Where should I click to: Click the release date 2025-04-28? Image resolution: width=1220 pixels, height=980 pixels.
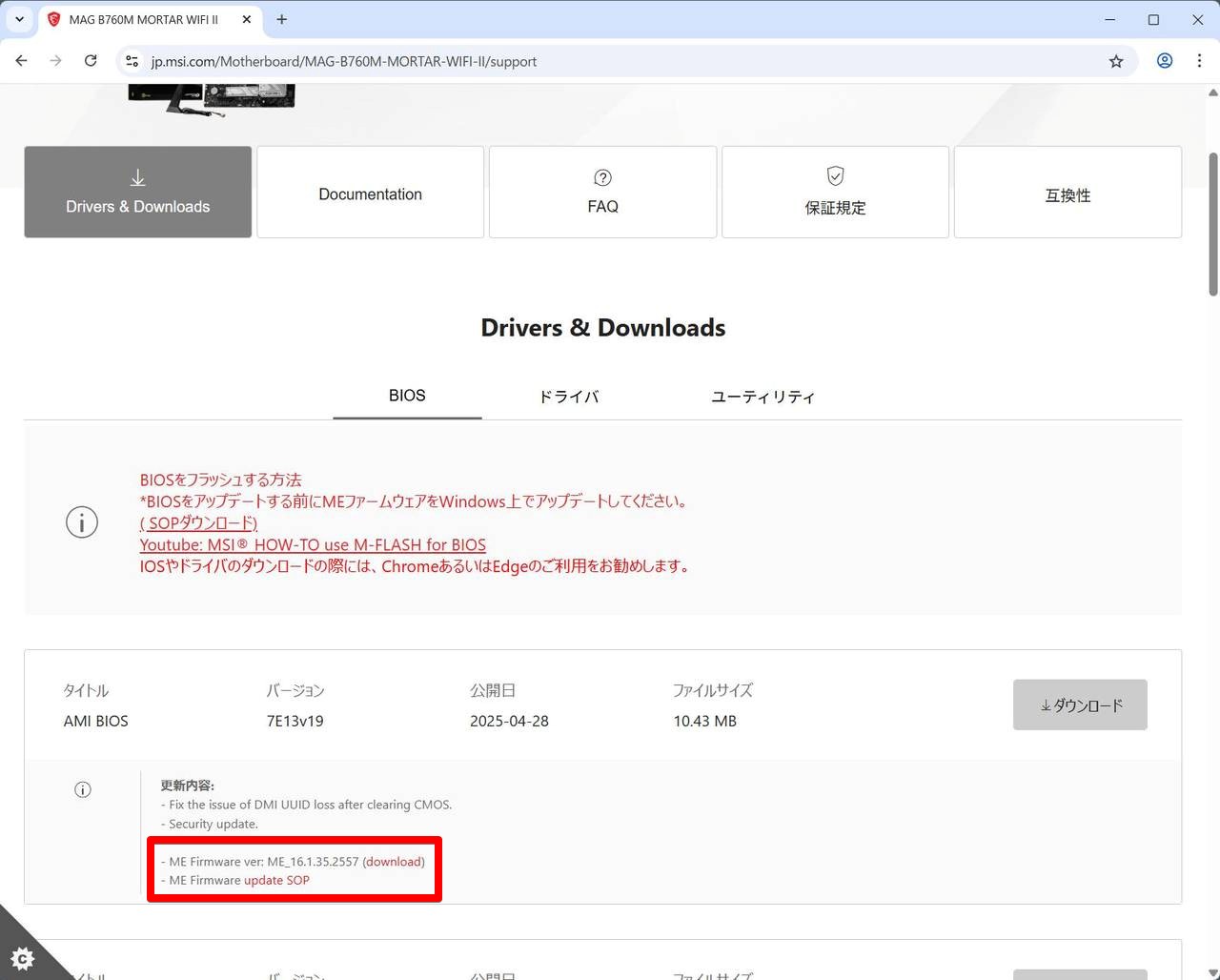click(x=509, y=721)
